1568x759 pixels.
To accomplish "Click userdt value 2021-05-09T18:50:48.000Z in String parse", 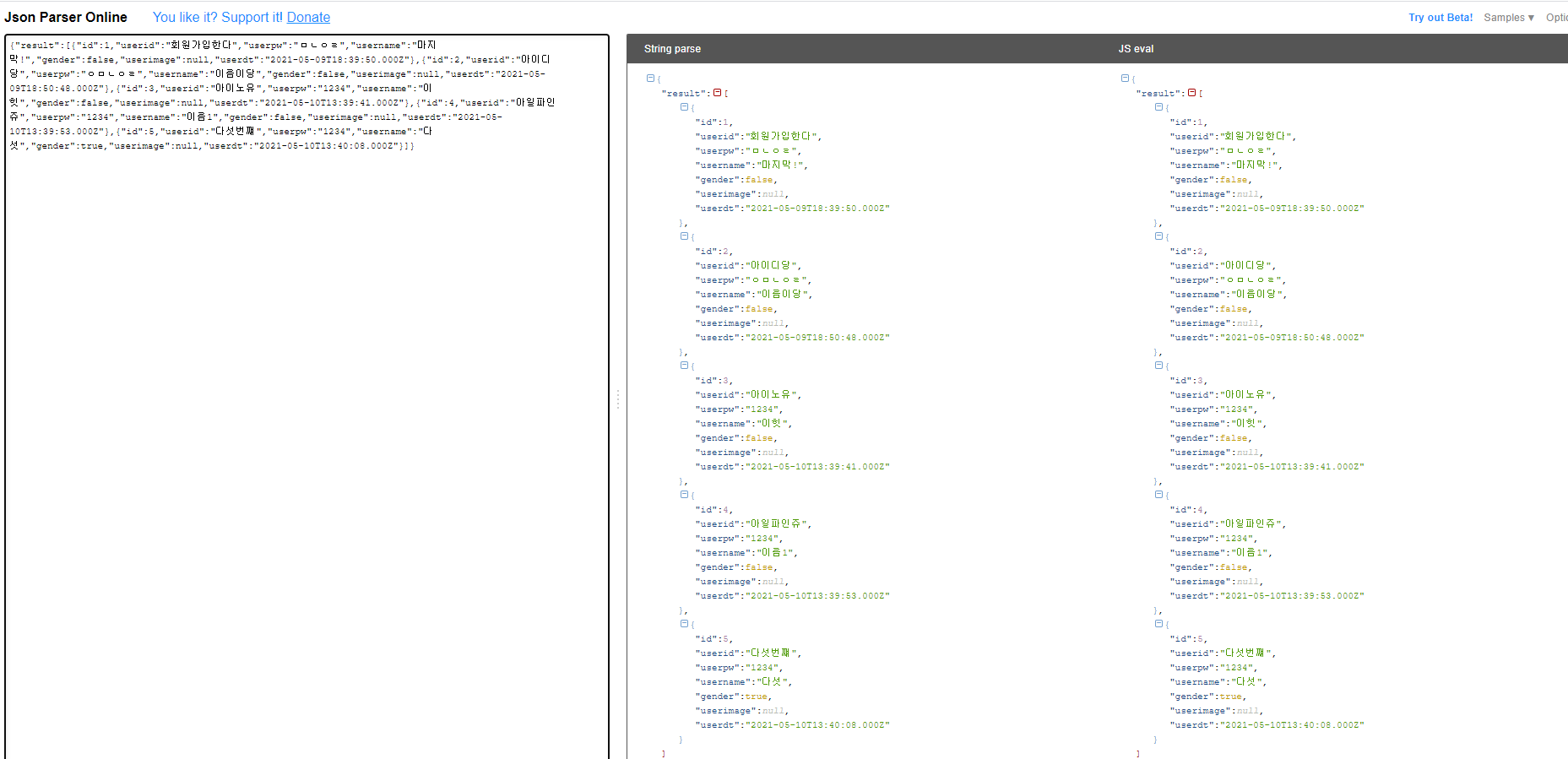I will (x=817, y=338).
